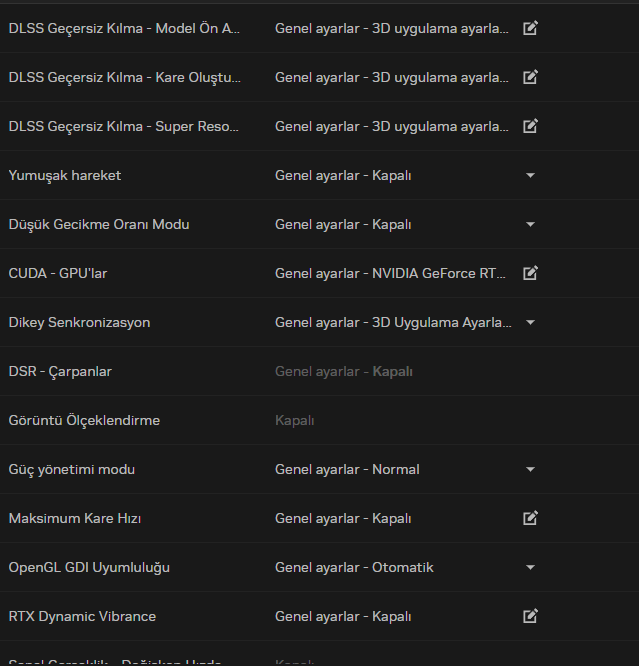
Task: Edit the DLSS Super Resolution override
Action: click(x=530, y=126)
